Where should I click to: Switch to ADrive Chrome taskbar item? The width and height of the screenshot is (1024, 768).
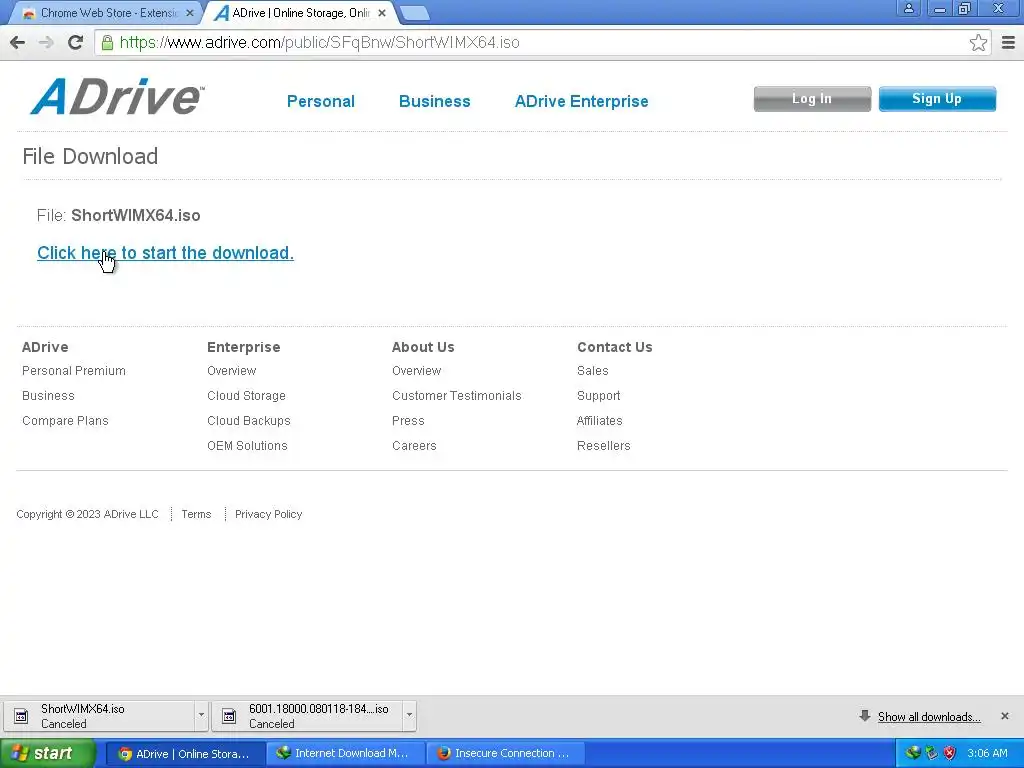tap(185, 753)
